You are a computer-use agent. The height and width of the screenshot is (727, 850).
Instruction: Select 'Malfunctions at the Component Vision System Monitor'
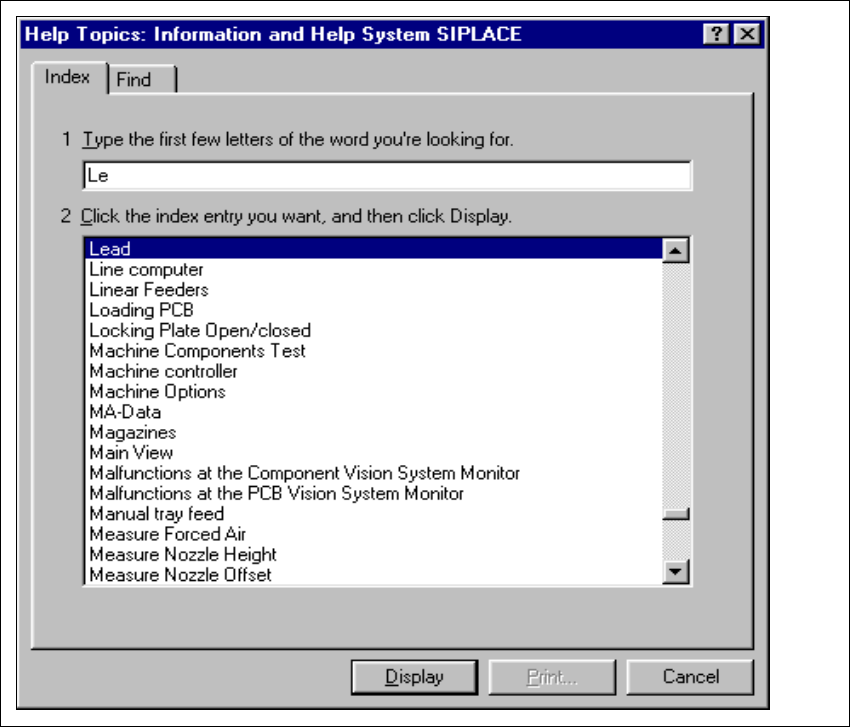pos(374,473)
